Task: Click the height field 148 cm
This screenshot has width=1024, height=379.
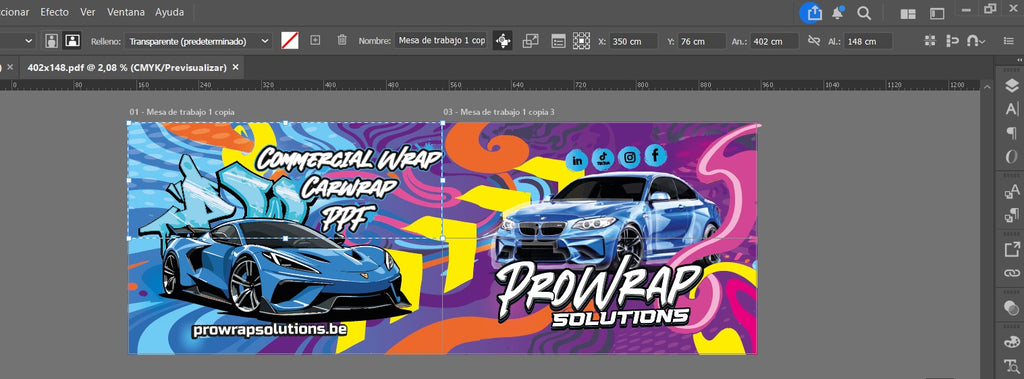Action: click(869, 41)
